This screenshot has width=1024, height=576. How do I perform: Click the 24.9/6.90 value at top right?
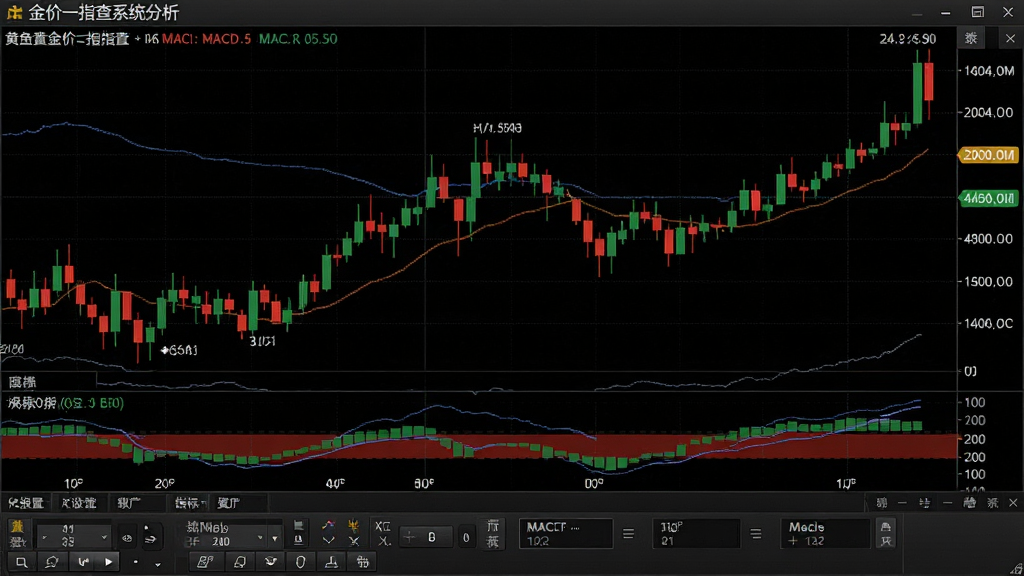[x=908, y=39]
